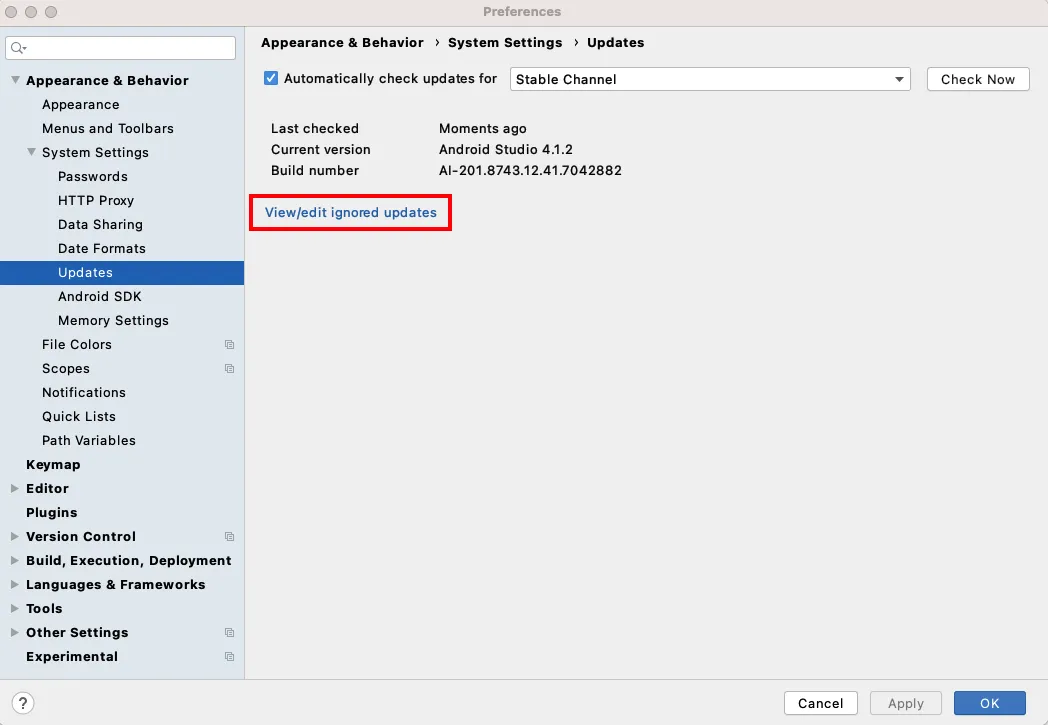Expand the Tools section arrow

[15, 609]
